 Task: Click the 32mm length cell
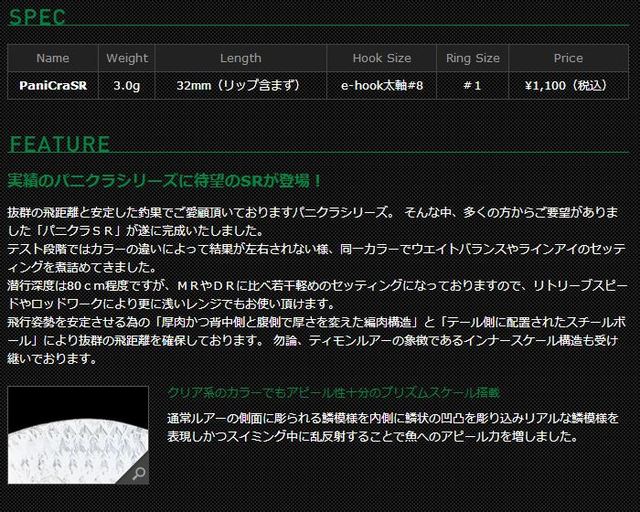[x=241, y=86]
